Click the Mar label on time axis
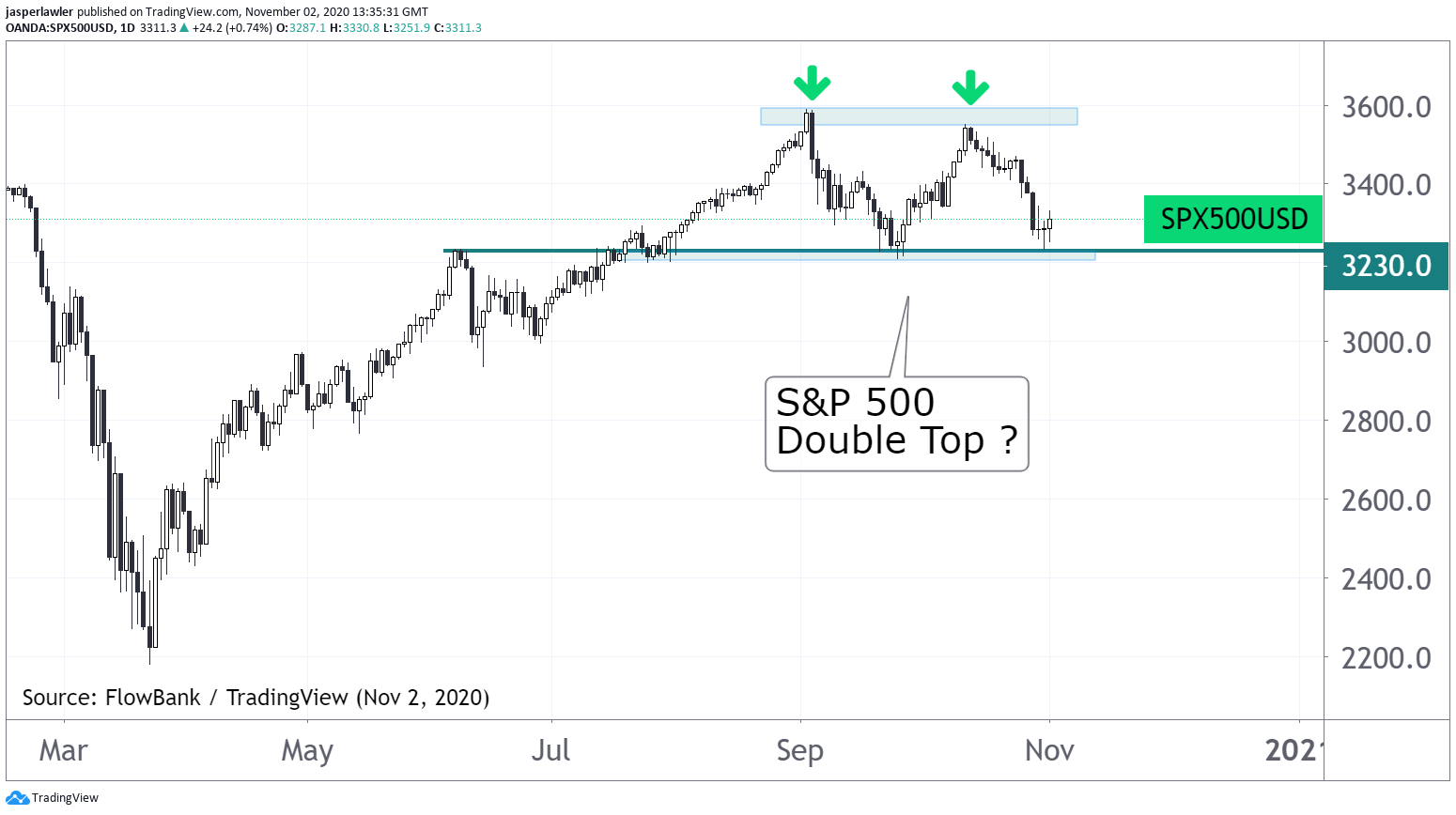 (x=63, y=750)
